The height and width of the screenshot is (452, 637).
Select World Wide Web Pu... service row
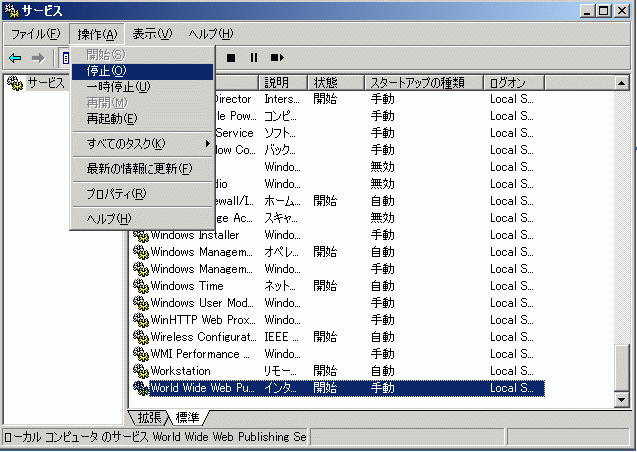[338, 388]
